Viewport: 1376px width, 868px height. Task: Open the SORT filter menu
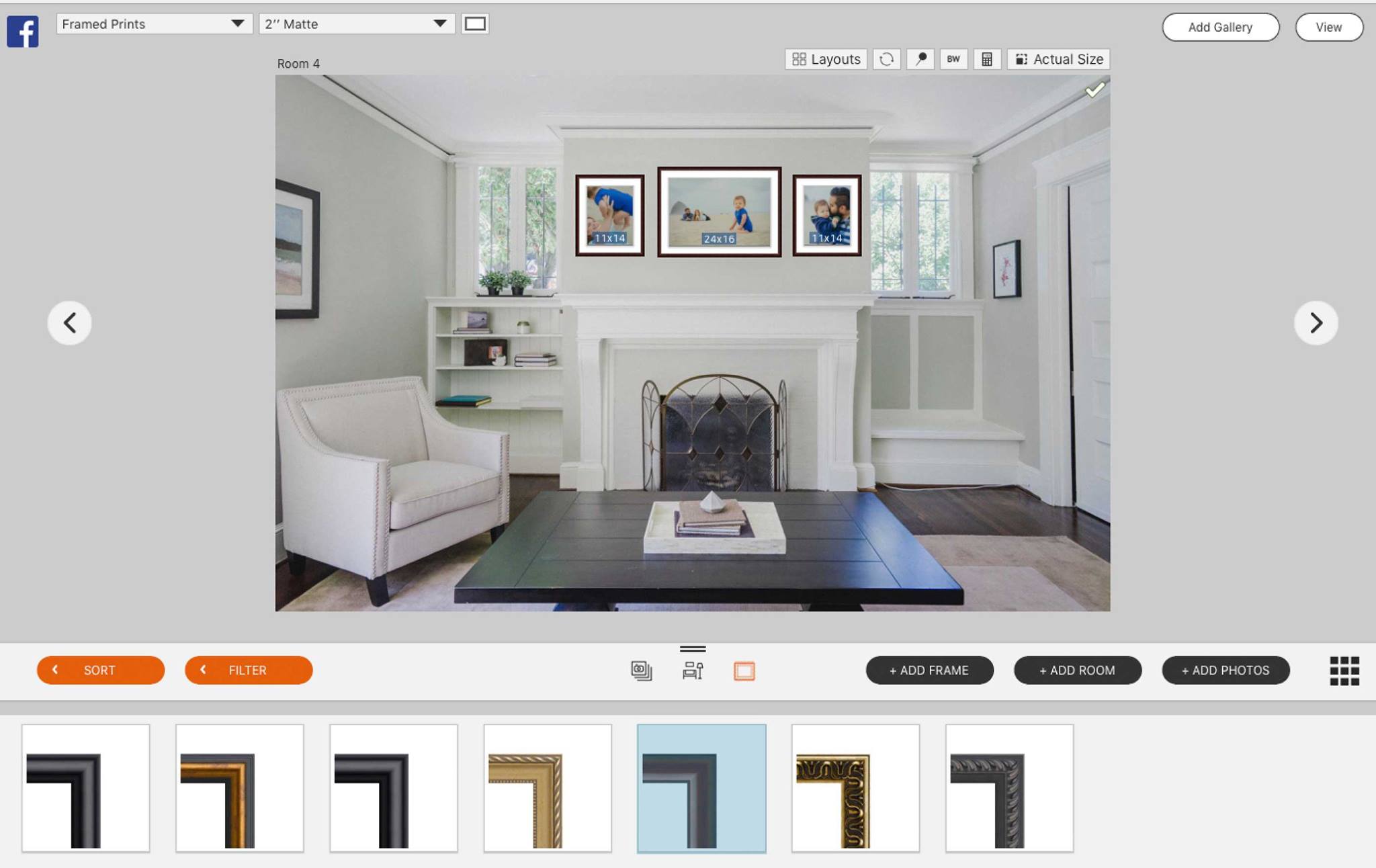click(99, 670)
